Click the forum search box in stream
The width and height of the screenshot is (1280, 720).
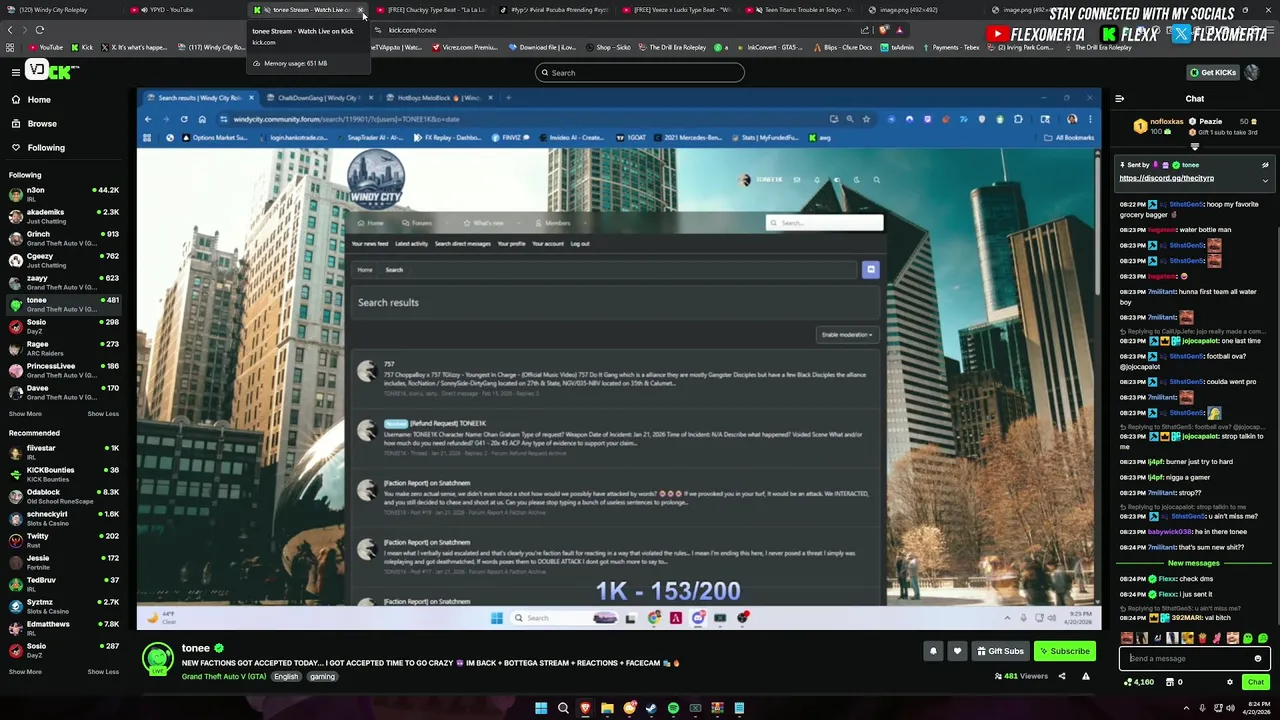(824, 223)
